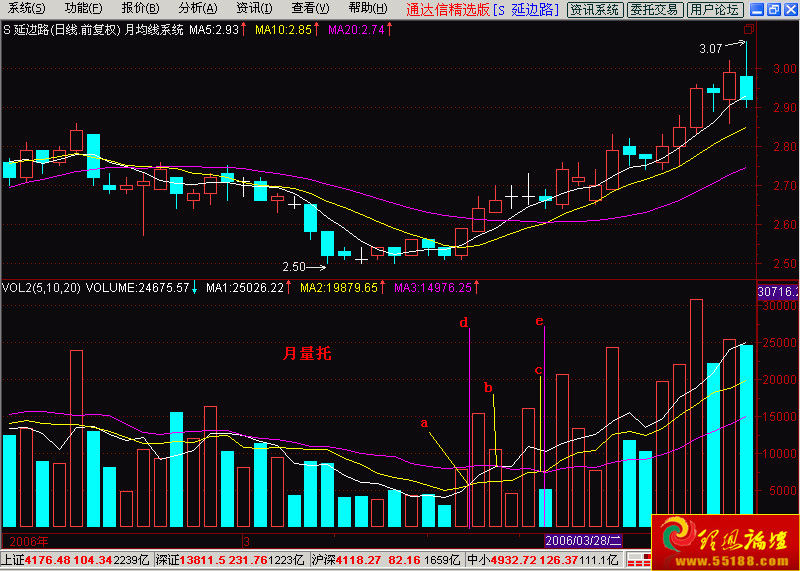Click the 月量托 label in volume panel
Image resolution: width=800 pixels, height=571 pixels.
306,353
